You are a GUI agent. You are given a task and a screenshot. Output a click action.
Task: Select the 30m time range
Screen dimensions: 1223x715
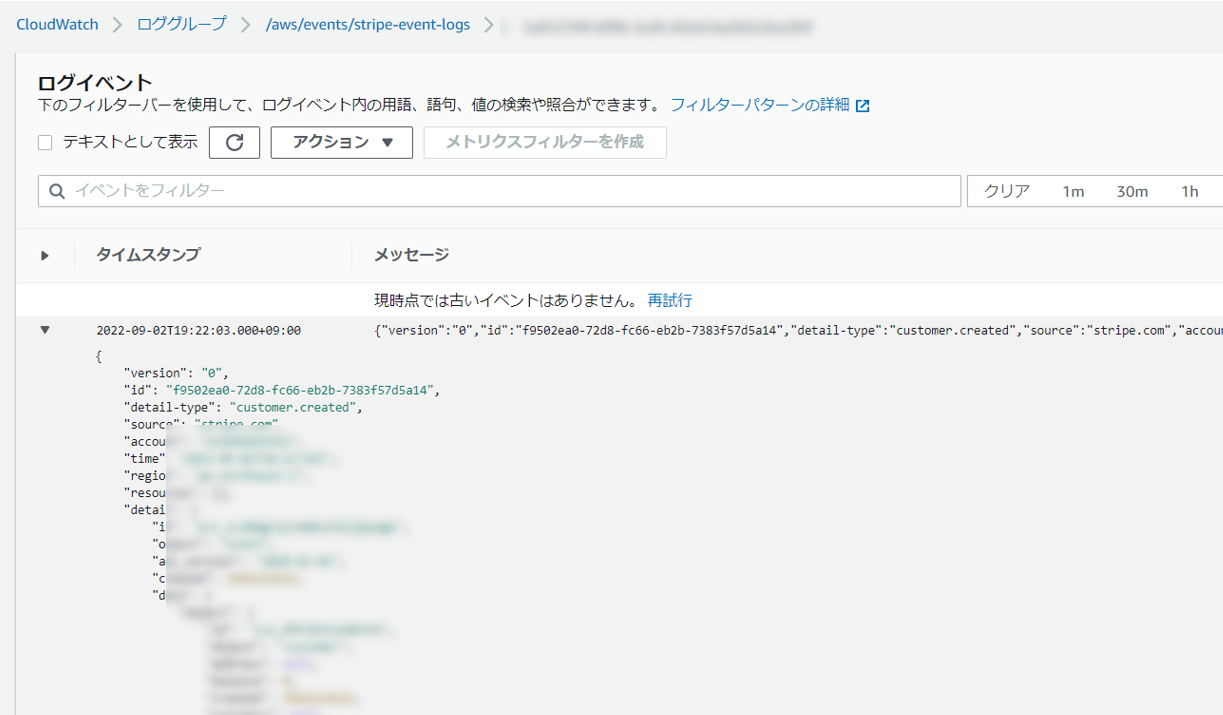1132,191
